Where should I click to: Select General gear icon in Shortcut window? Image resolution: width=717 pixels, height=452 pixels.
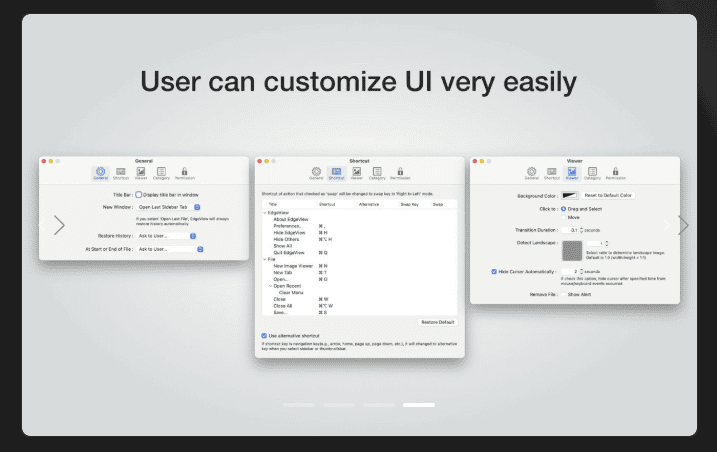click(316, 173)
